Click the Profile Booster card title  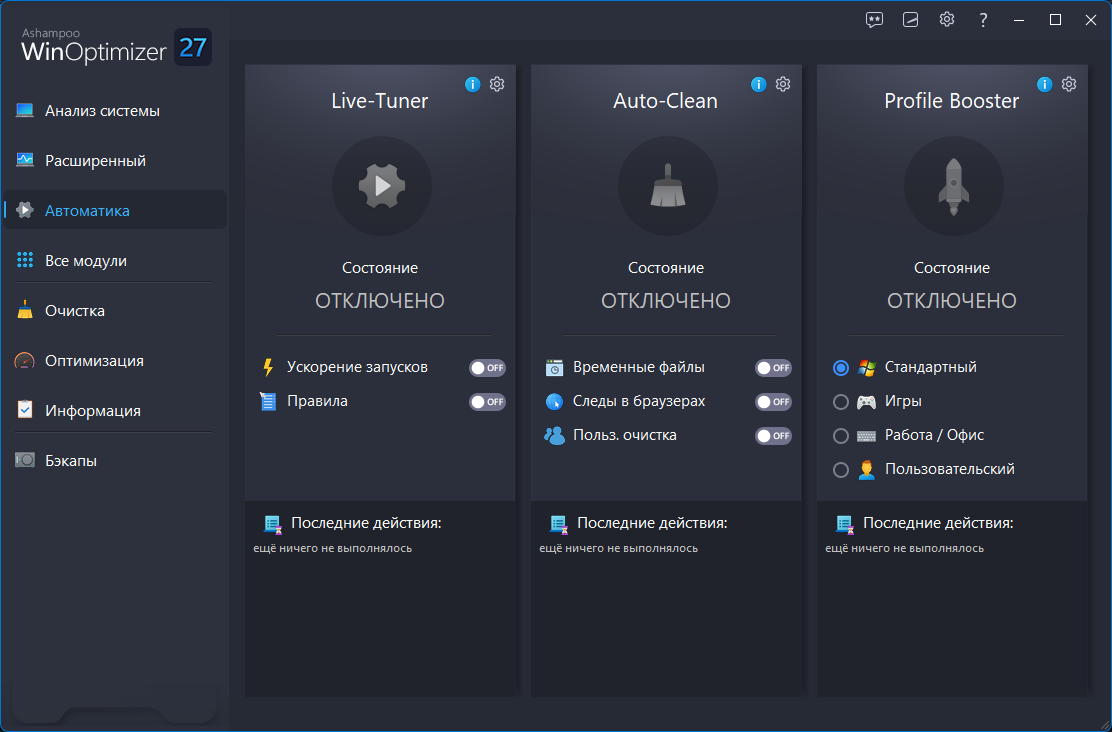tap(952, 101)
